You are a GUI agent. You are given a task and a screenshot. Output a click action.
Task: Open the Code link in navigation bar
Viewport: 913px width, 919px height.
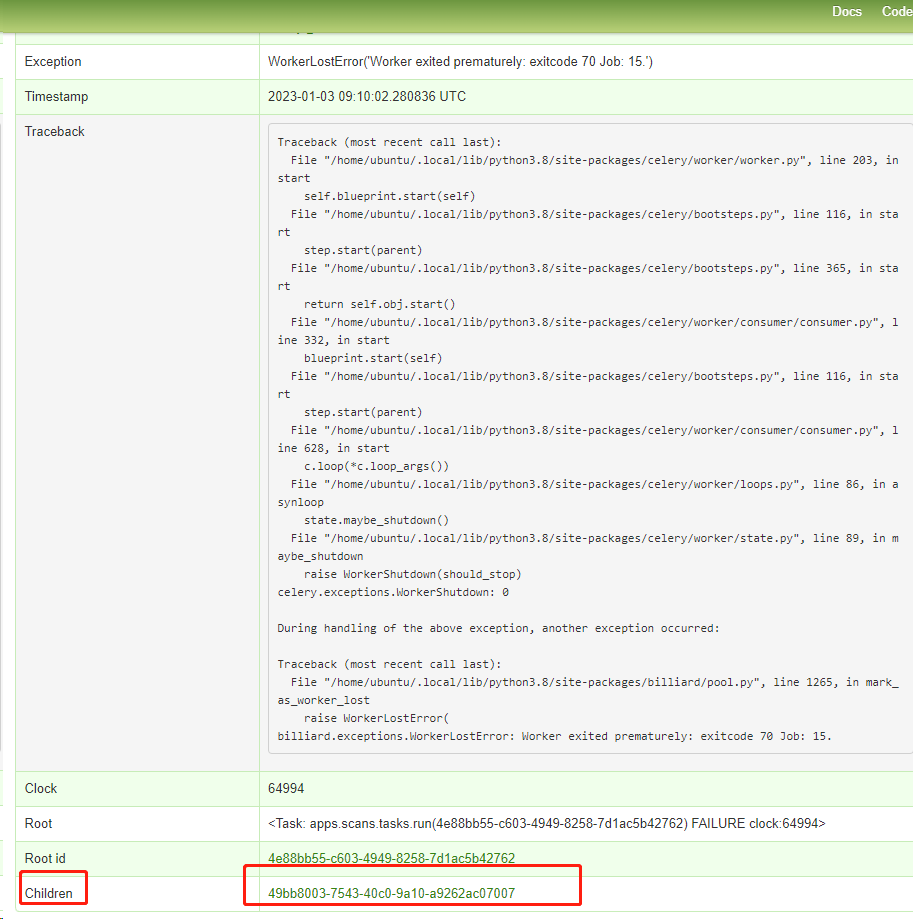click(x=897, y=11)
